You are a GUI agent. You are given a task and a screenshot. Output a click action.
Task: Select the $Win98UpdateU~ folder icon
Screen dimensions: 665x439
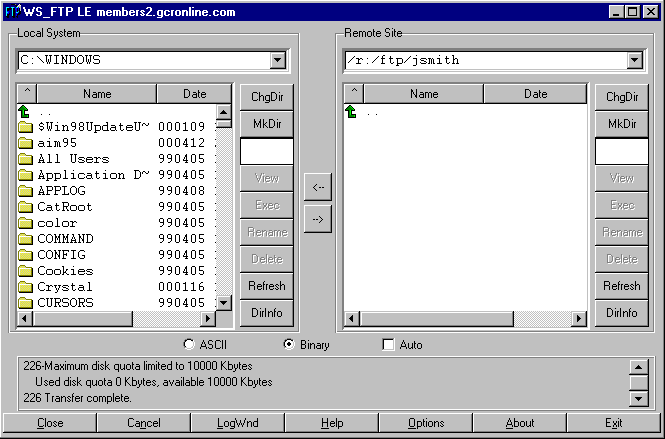coord(25,127)
